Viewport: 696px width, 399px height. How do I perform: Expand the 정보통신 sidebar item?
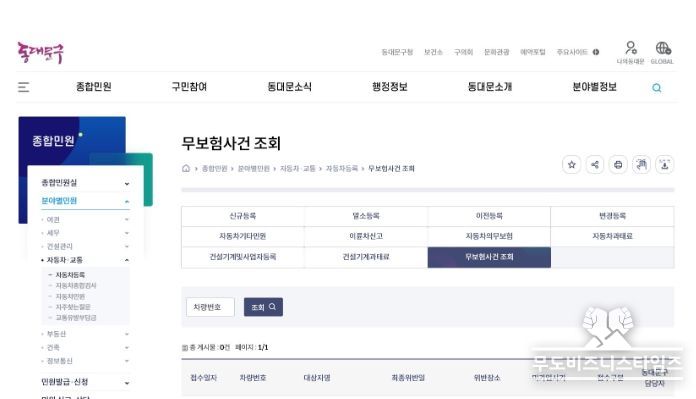[x=85, y=361]
